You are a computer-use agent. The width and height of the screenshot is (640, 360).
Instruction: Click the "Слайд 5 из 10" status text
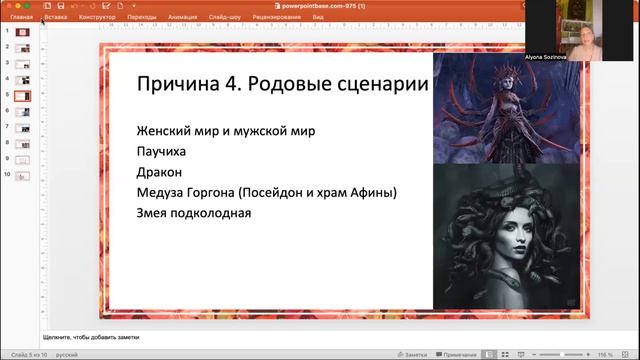pyautogui.click(x=29, y=355)
